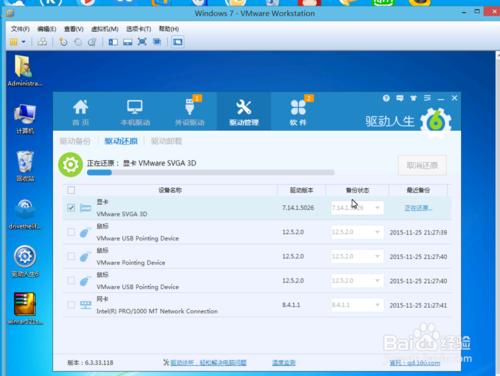
Task: Open VMware 查看(V) menu
Action: [74, 29]
